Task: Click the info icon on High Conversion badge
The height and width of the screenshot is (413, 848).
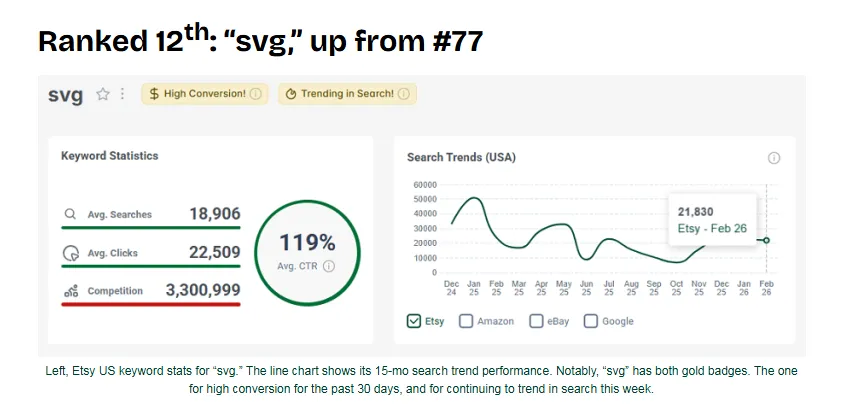Action: 256,94
